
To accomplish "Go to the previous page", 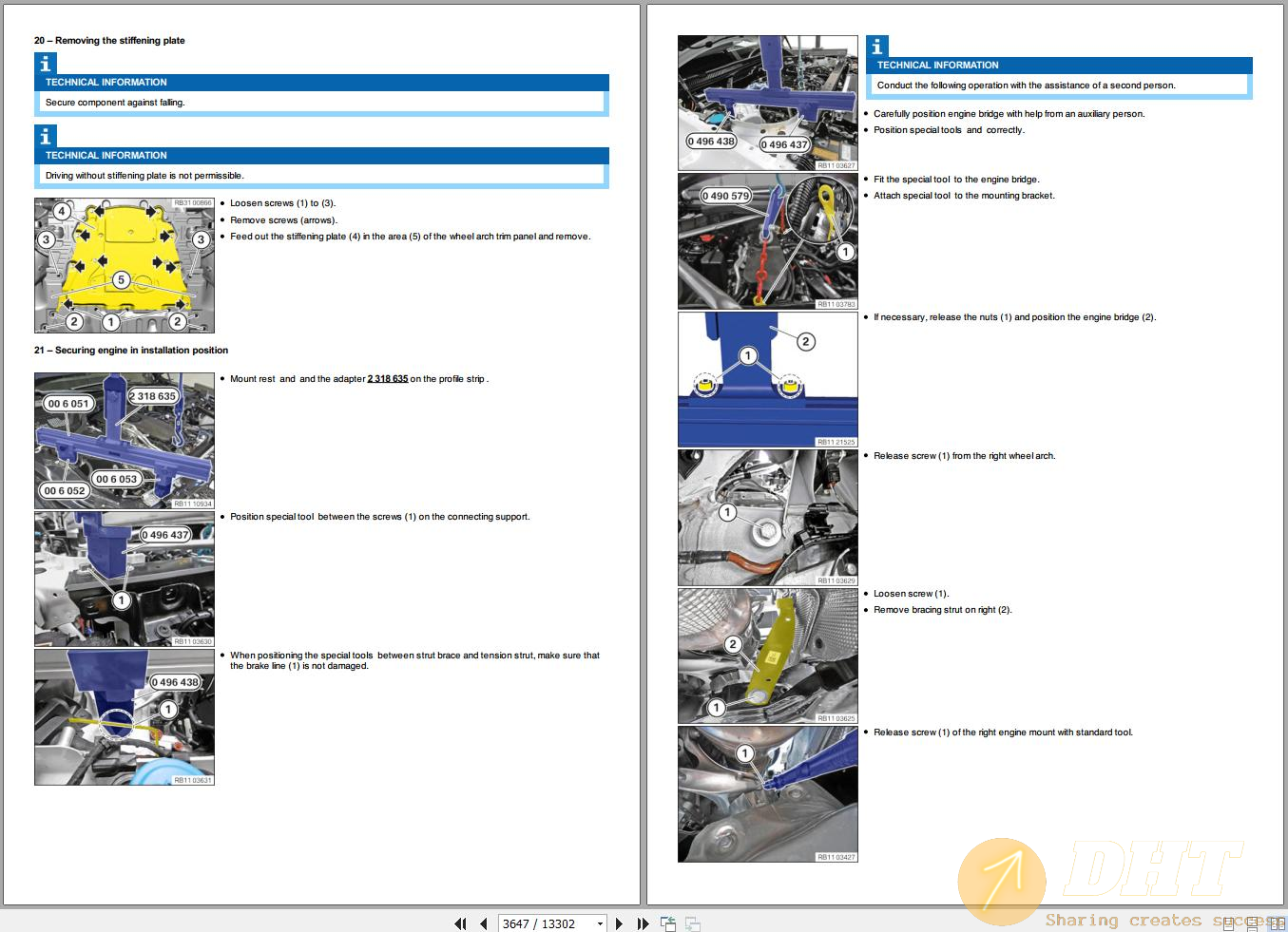I will click(x=483, y=923).
